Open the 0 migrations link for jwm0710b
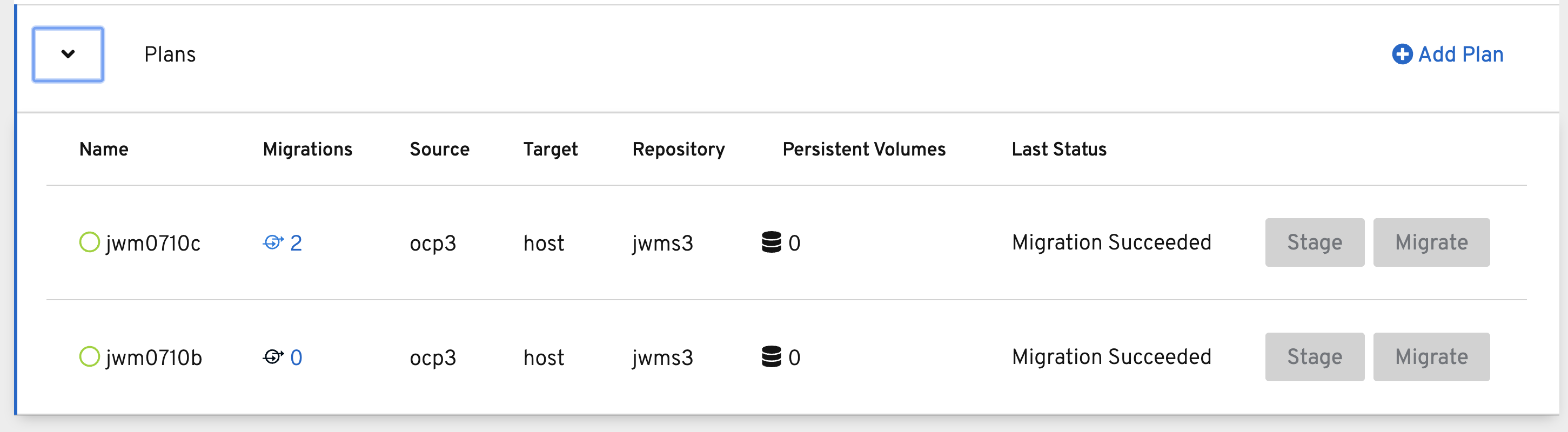Image resolution: width=1568 pixels, height=432 pixels. pyautogui.click(x=296, y=357)
